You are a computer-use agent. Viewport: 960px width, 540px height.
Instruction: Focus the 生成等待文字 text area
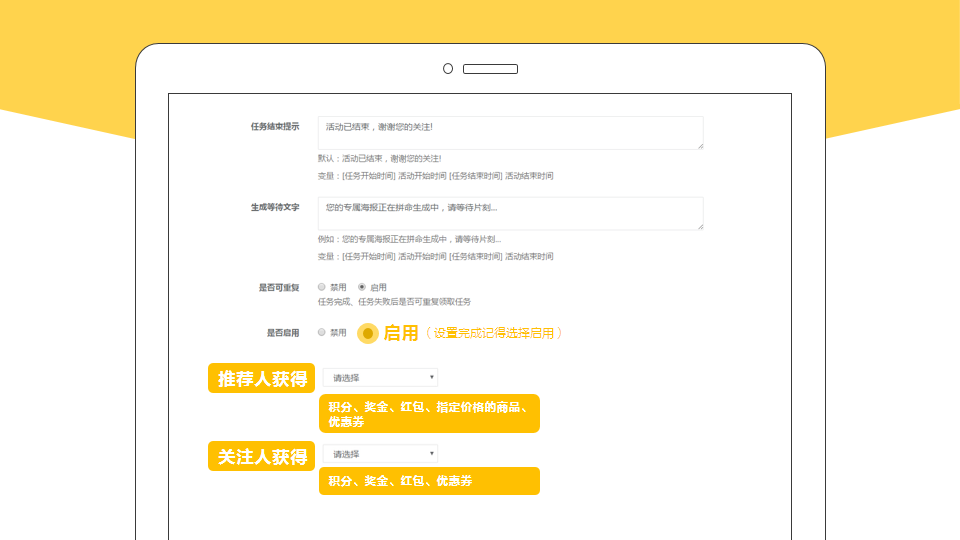[x=510, y=213]
